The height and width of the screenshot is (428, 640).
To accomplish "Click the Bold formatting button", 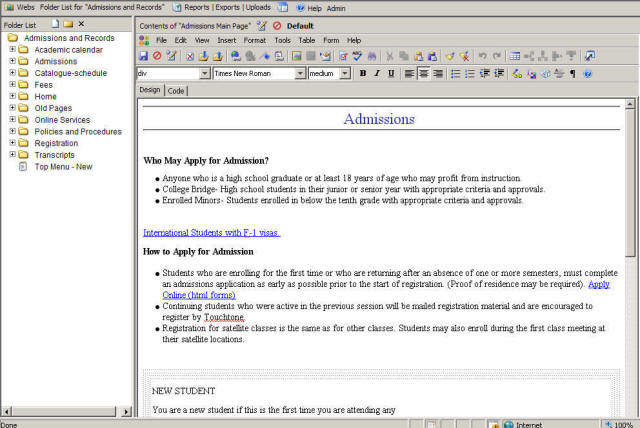I will click(362, 73).
